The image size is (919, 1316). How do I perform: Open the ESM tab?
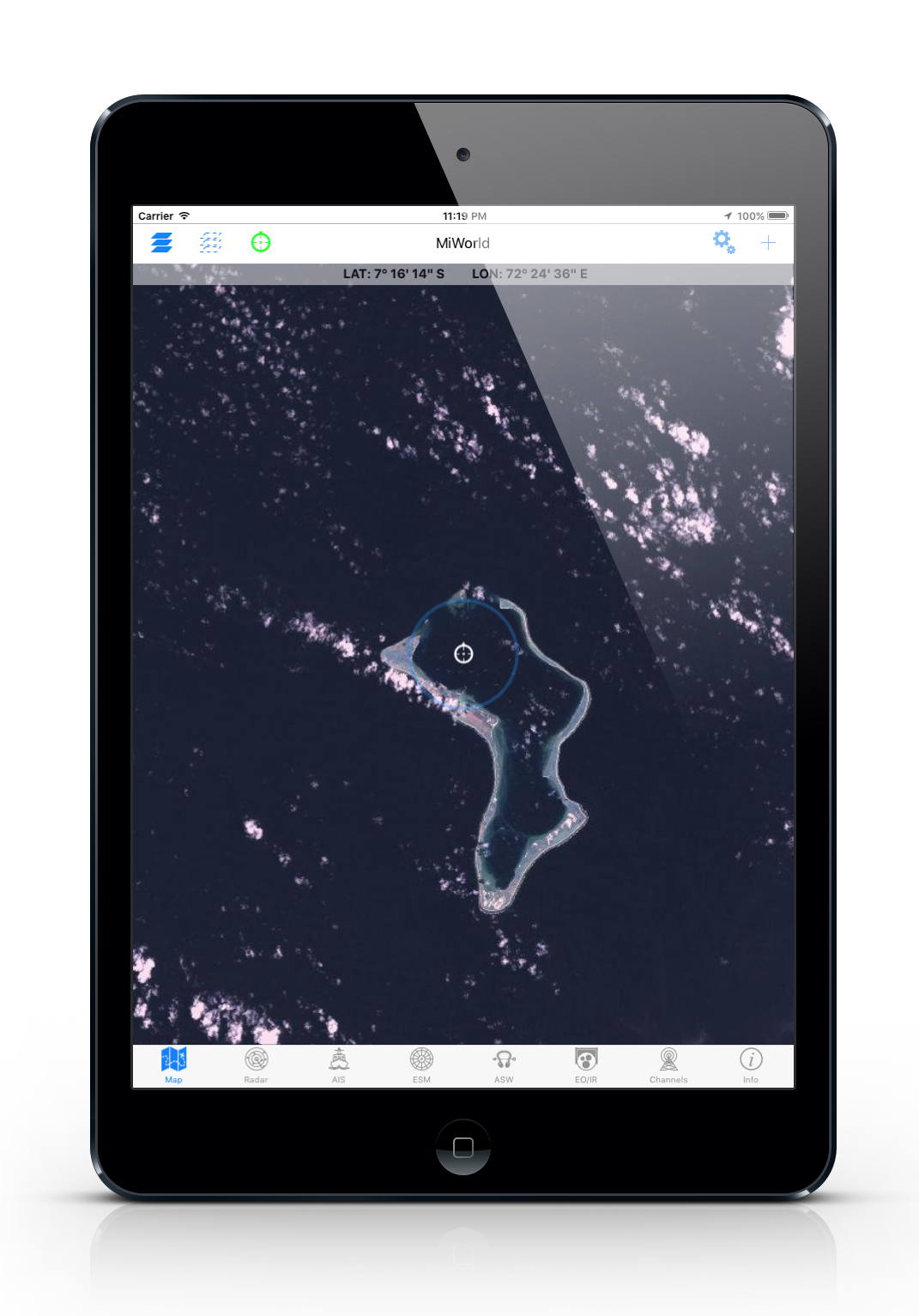click(x=421, y=1065)
